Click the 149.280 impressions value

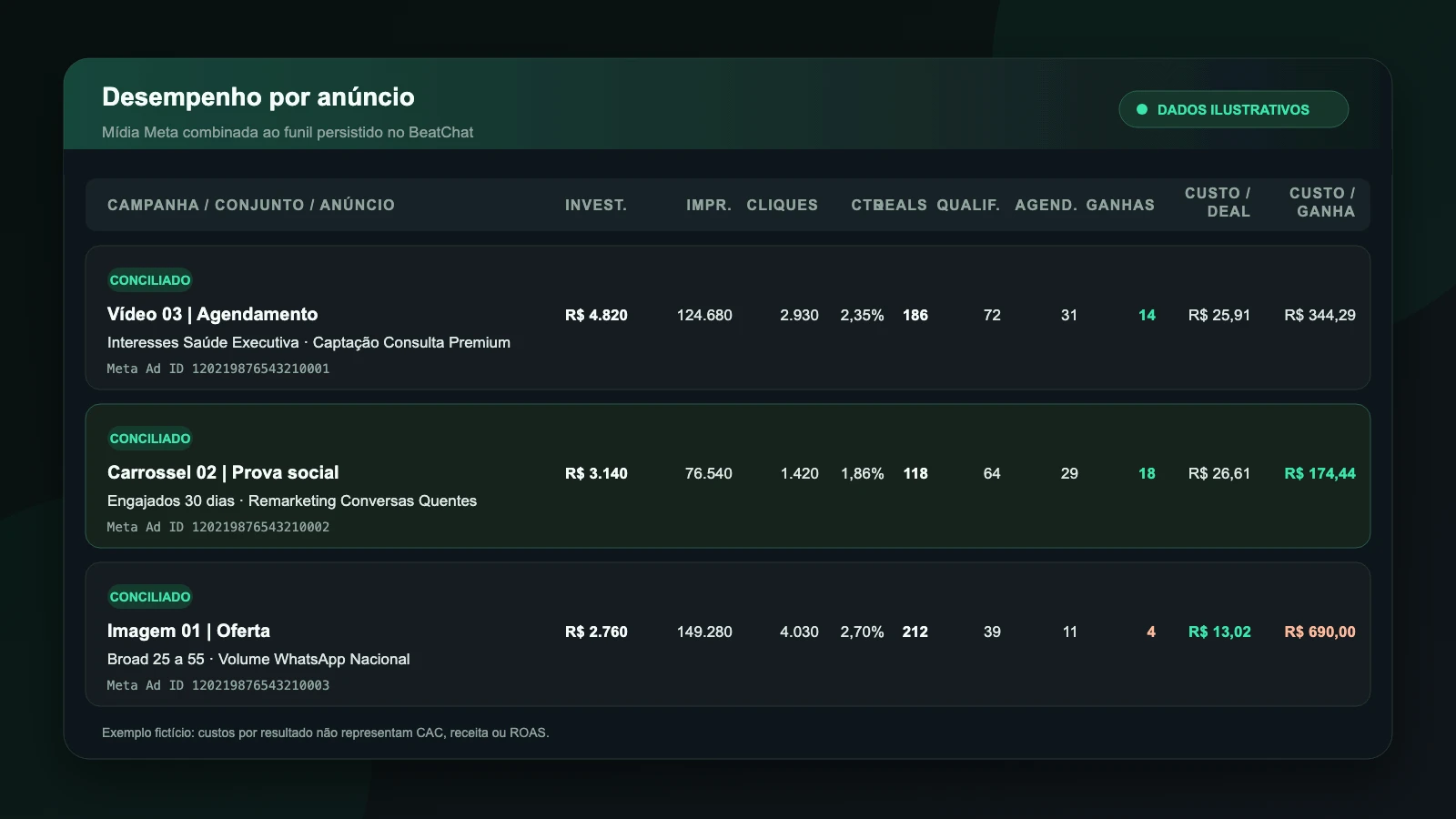click(704, 632)
